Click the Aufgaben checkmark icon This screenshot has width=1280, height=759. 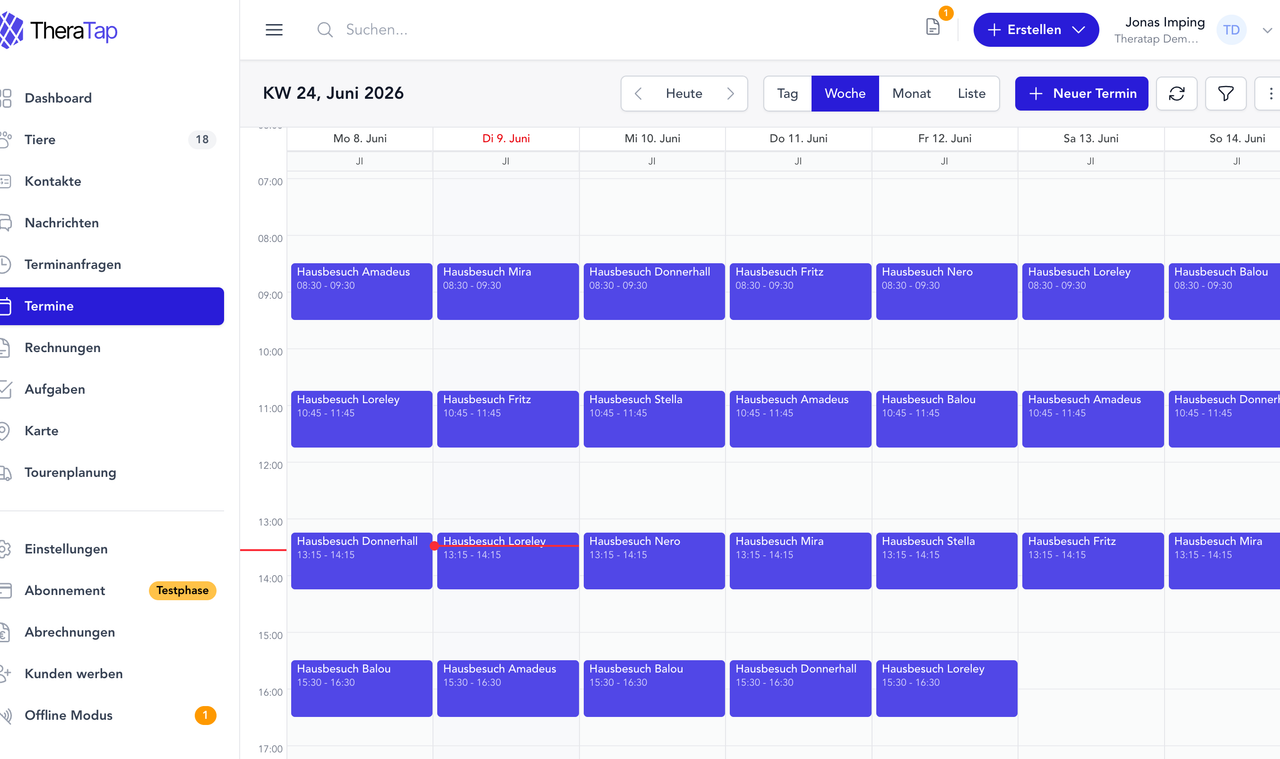(5, 390)
